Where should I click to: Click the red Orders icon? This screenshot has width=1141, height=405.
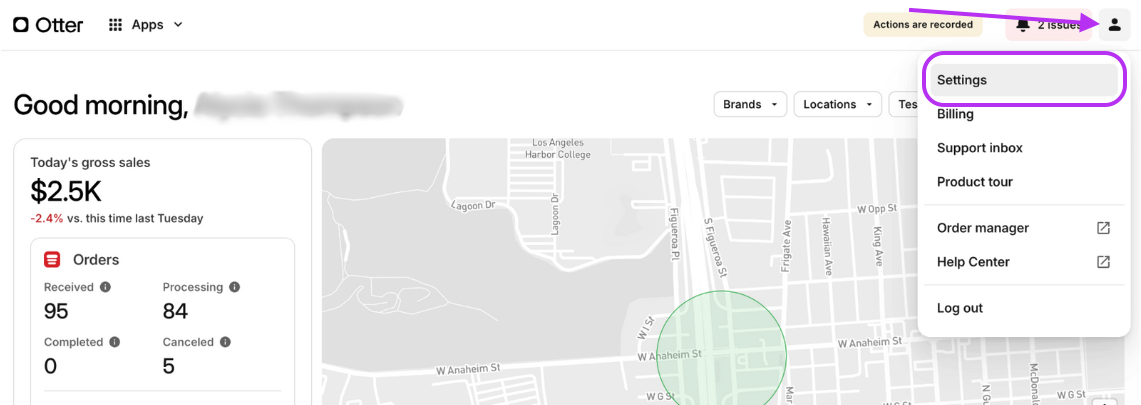52,260
